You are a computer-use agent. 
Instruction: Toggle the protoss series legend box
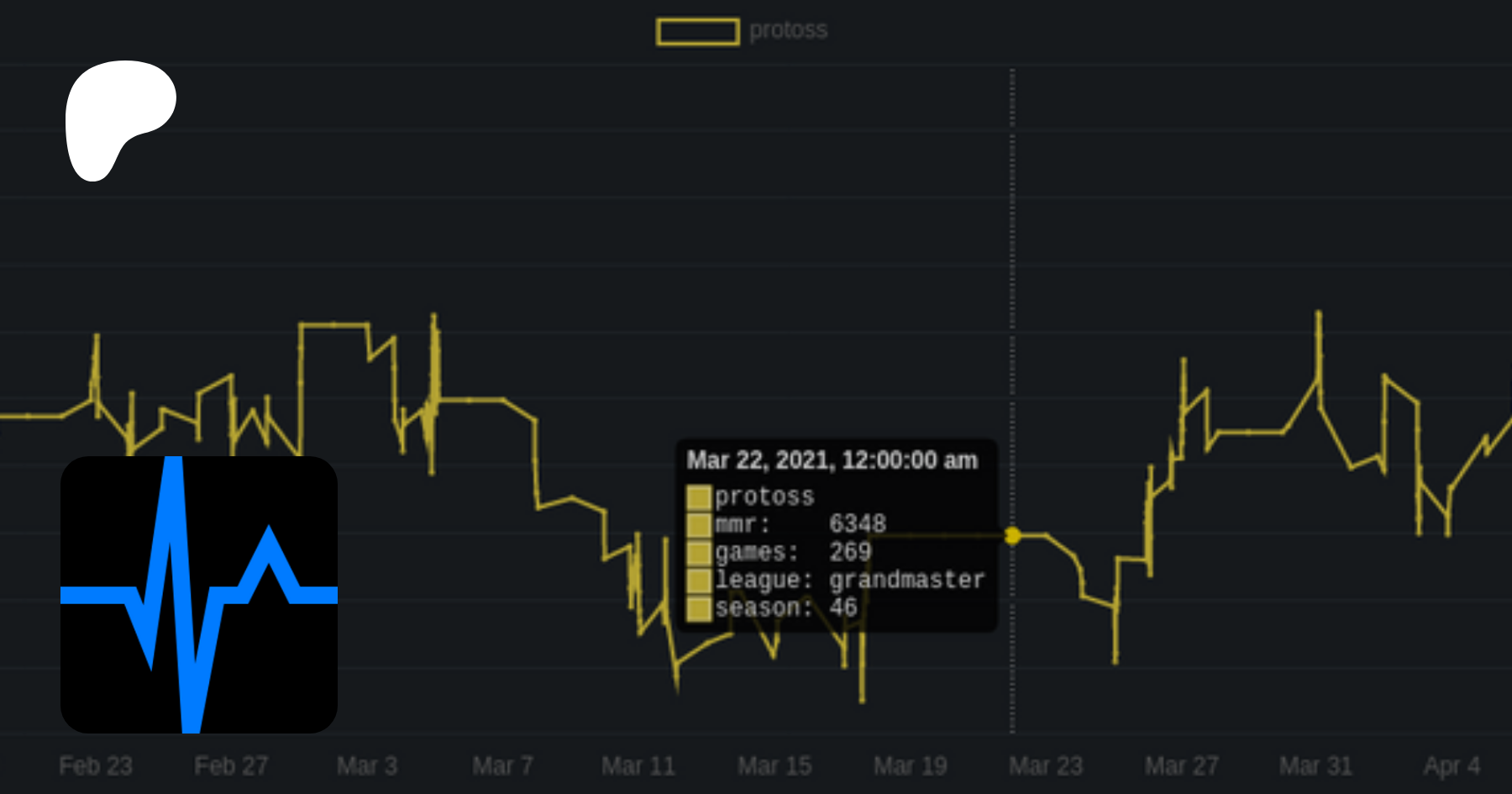click(x=697, y=32)
